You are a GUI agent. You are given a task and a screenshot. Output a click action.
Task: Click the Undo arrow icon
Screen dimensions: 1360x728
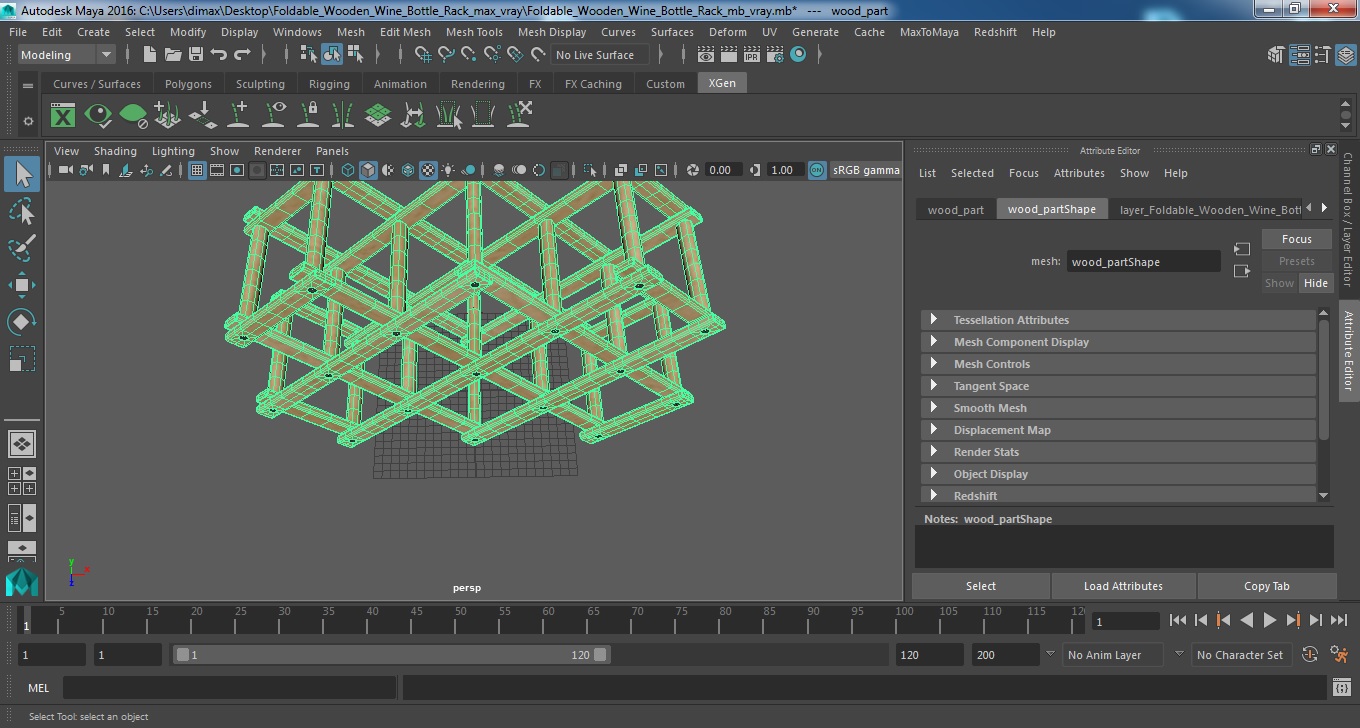[219, 55]
